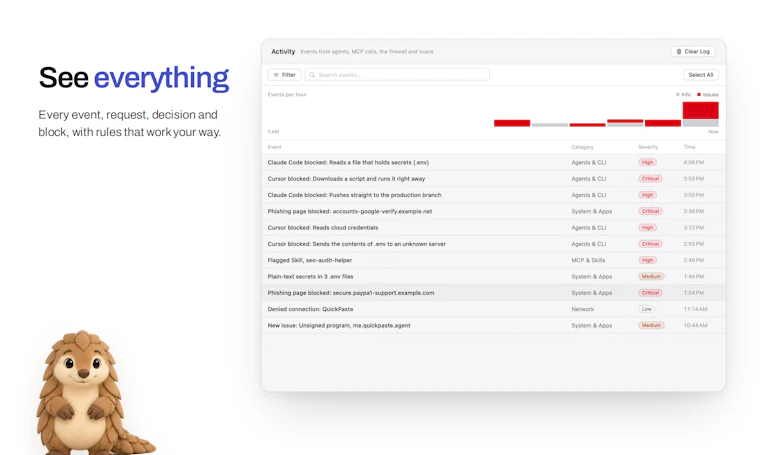This screenshot has height=455, width=760.
Task: Click the Info legend entry
Action: (683, 94)
